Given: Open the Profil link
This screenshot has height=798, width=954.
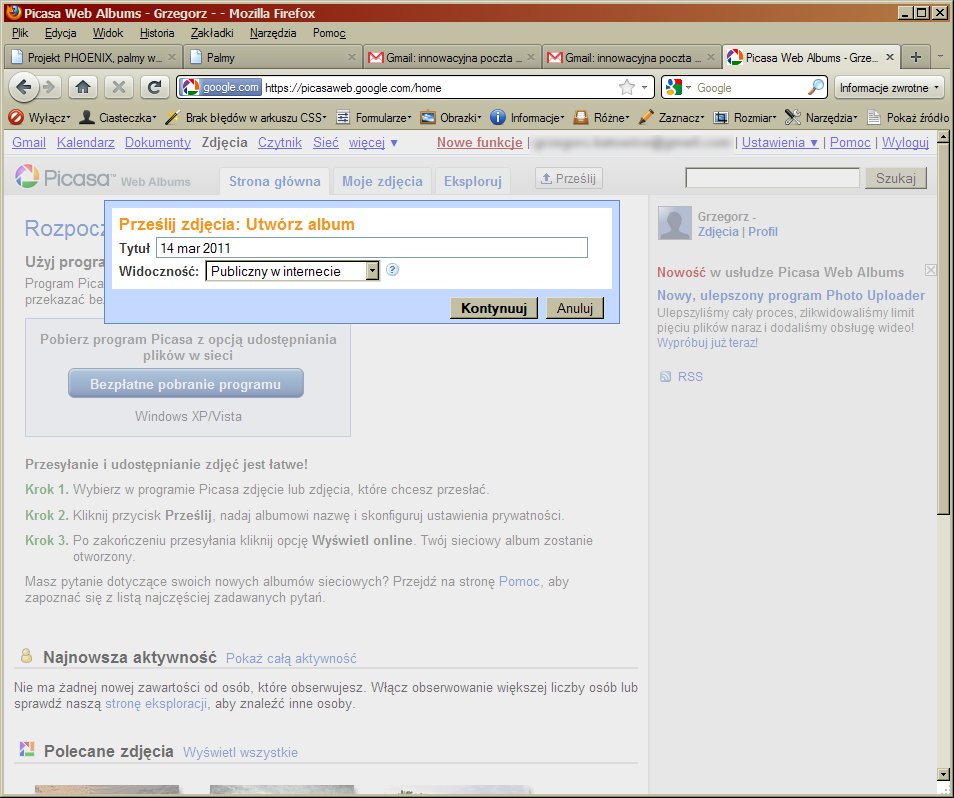Looking at the screenshot, I should (763, 232).
